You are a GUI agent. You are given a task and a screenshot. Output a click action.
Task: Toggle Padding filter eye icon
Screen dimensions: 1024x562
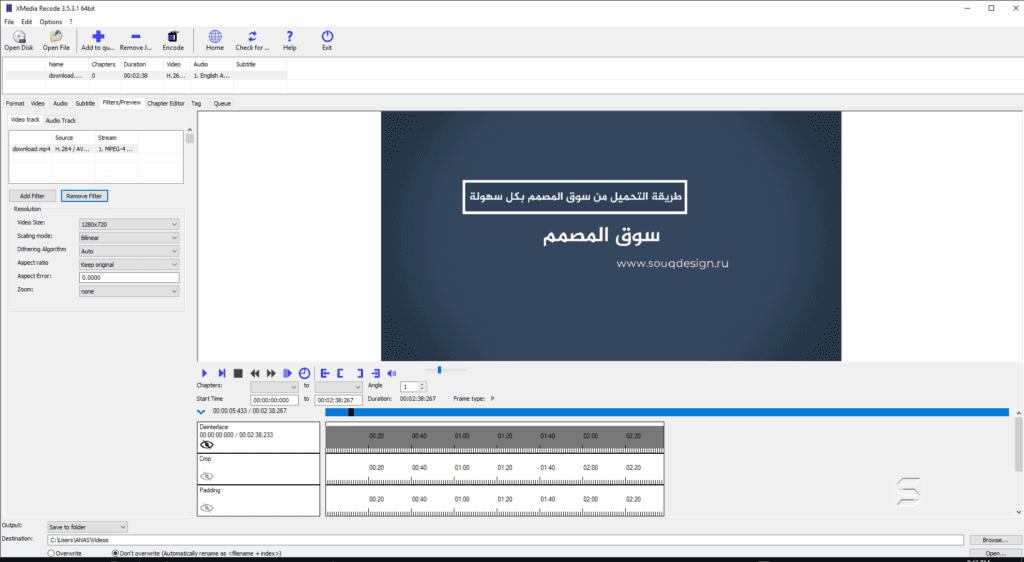click(x=207, y=507)
